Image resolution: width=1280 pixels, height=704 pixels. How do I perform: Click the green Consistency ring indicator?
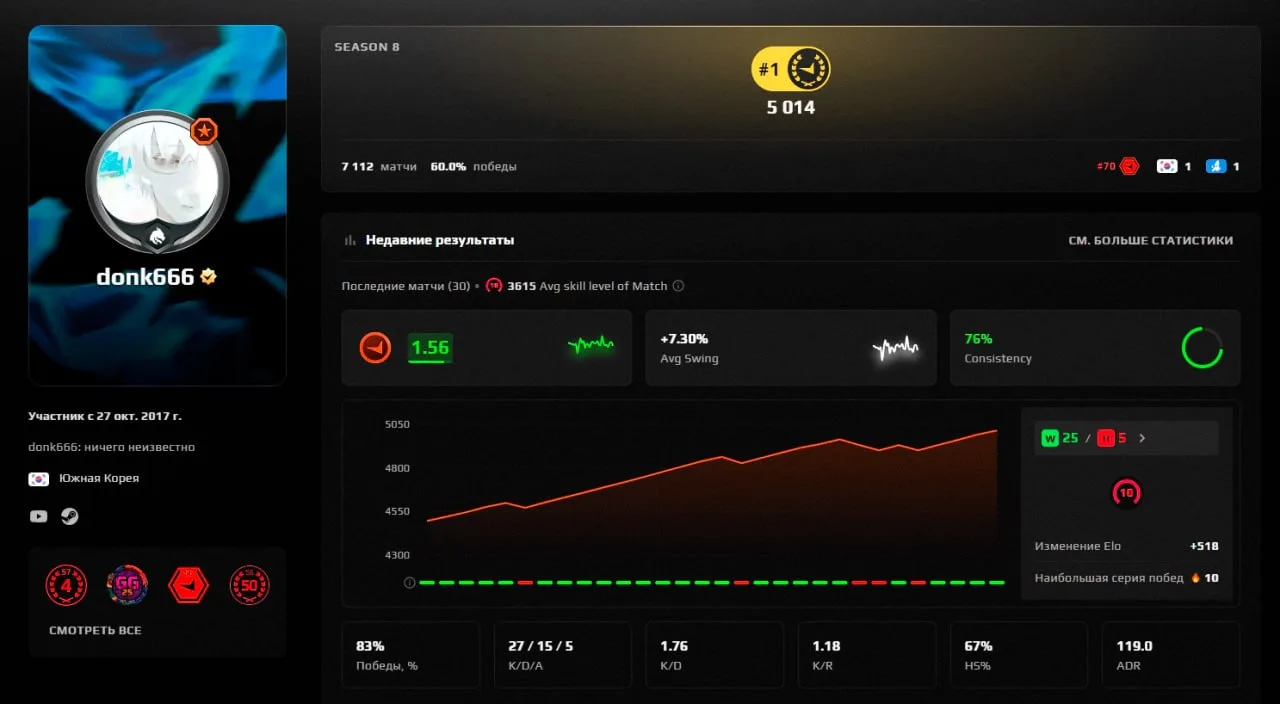1202,348
